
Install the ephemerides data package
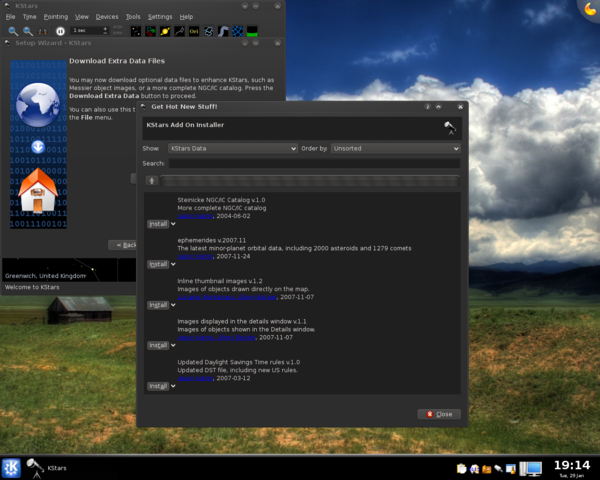coord(157,264)
